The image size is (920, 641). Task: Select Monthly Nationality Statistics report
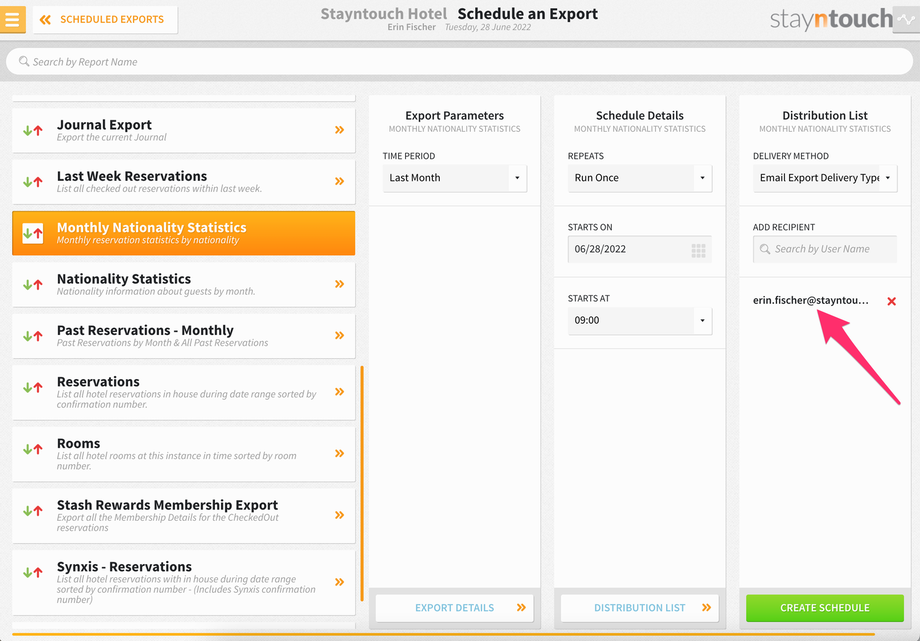[184, 233]
